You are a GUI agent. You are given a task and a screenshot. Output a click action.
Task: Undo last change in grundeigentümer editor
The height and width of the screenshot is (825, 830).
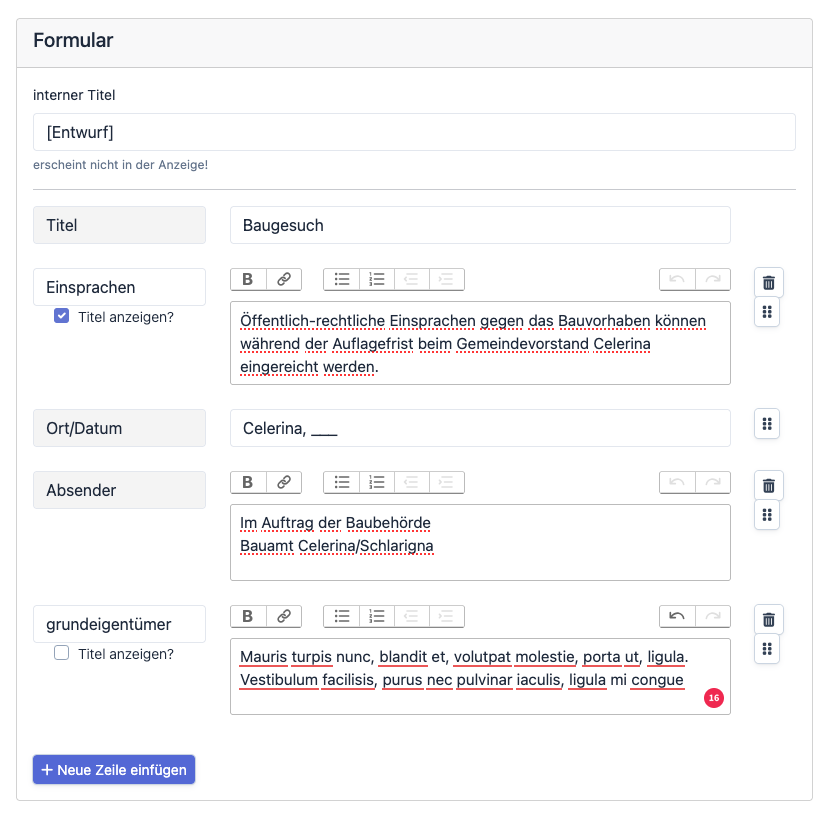pos(677,617)
